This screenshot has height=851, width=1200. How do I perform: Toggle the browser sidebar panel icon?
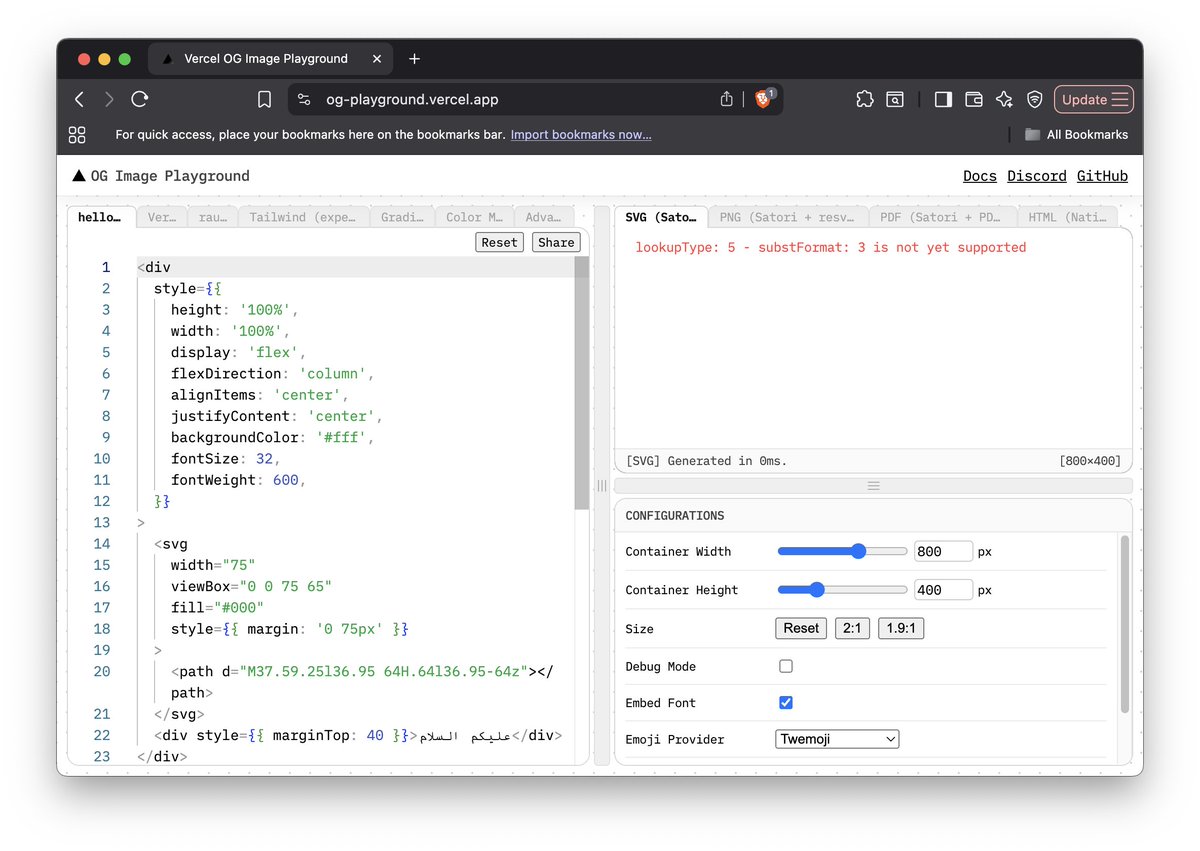tap(943, 99)
